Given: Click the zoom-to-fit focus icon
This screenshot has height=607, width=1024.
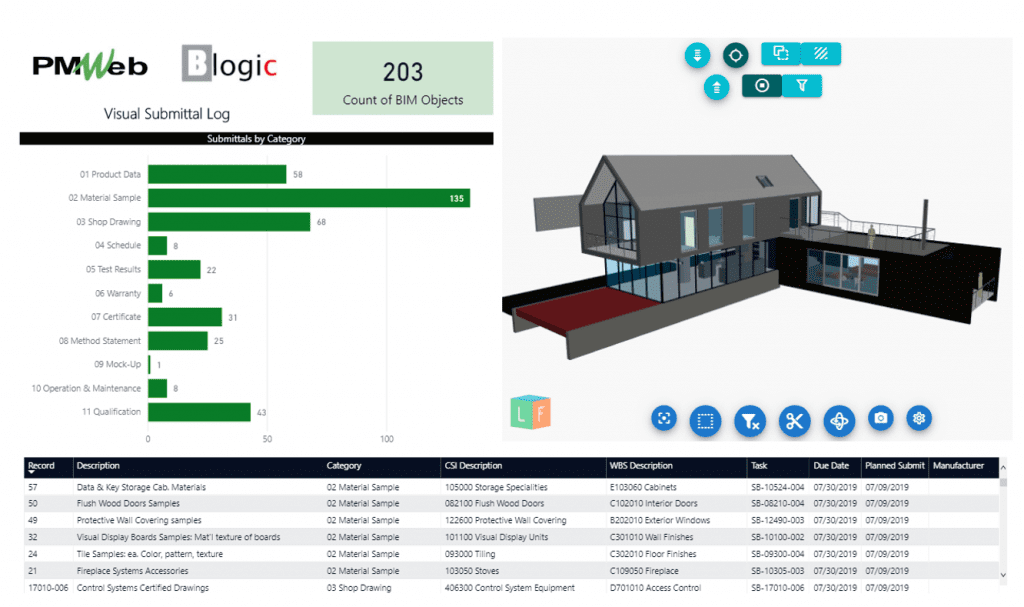Looking at the screenshot, I should (664, 418).
